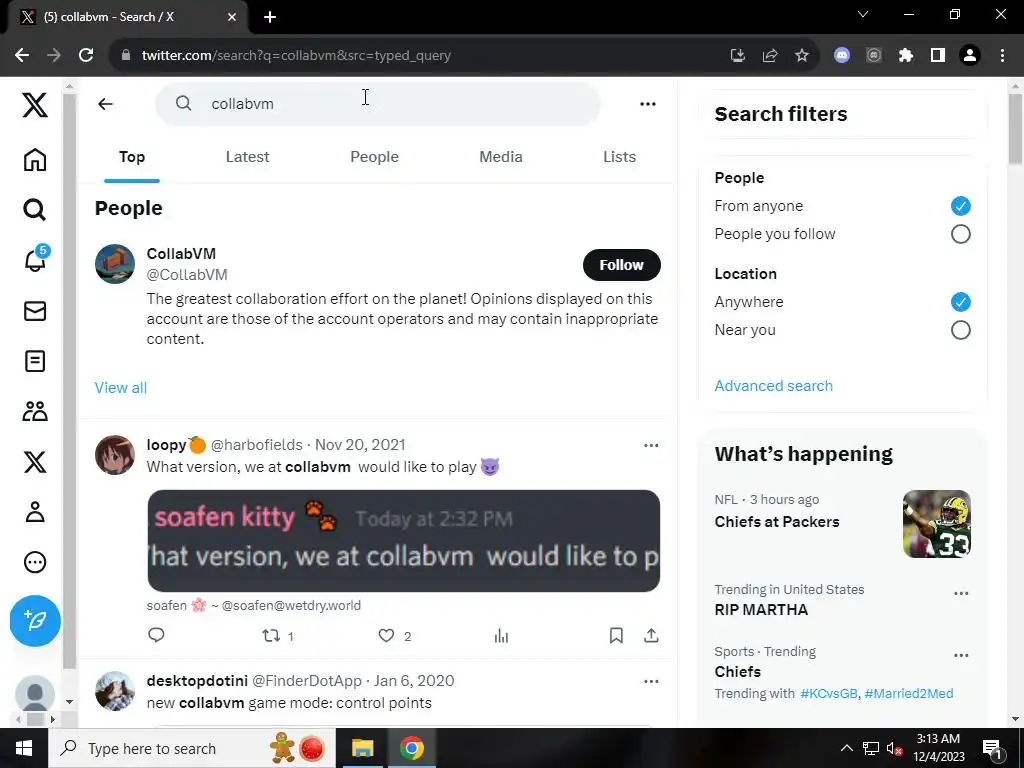Image resolution: width=1024 pixels, height=768 pixels.
Task: Open the X logo home link in sidebar
Action: [35, 105]
